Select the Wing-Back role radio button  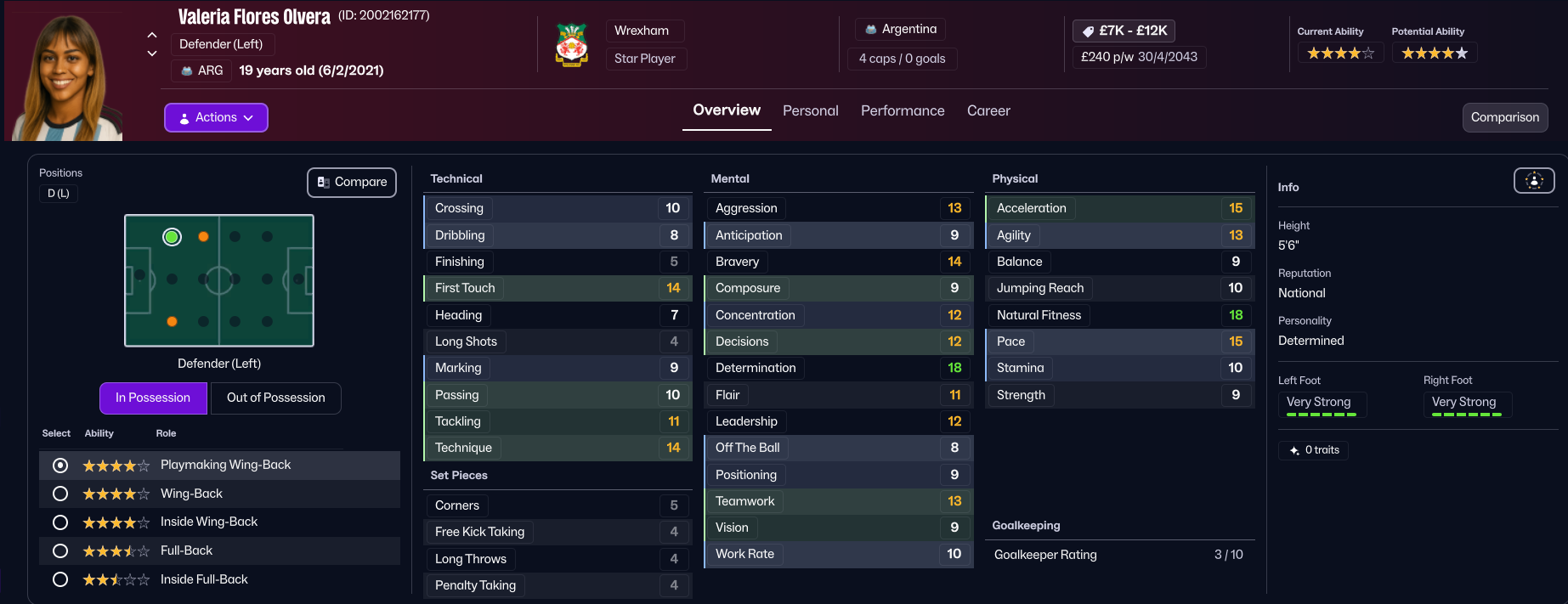coord(60,494)
